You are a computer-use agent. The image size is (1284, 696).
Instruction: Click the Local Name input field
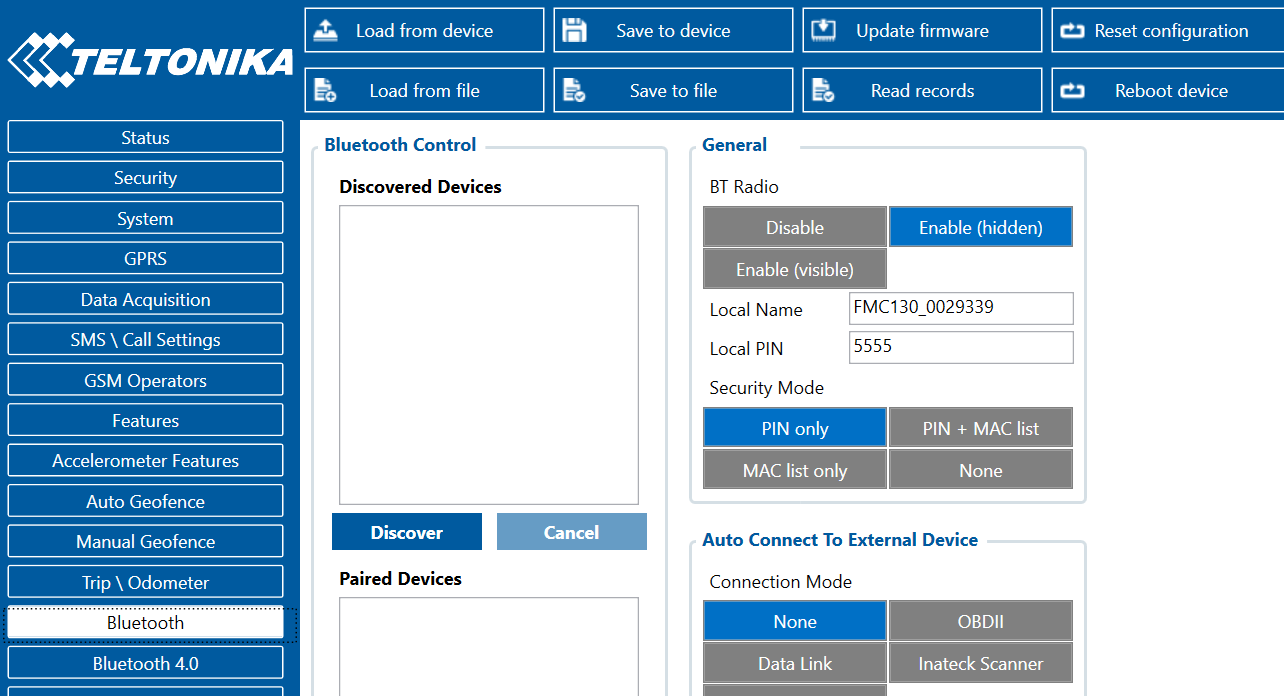[960, 308]
